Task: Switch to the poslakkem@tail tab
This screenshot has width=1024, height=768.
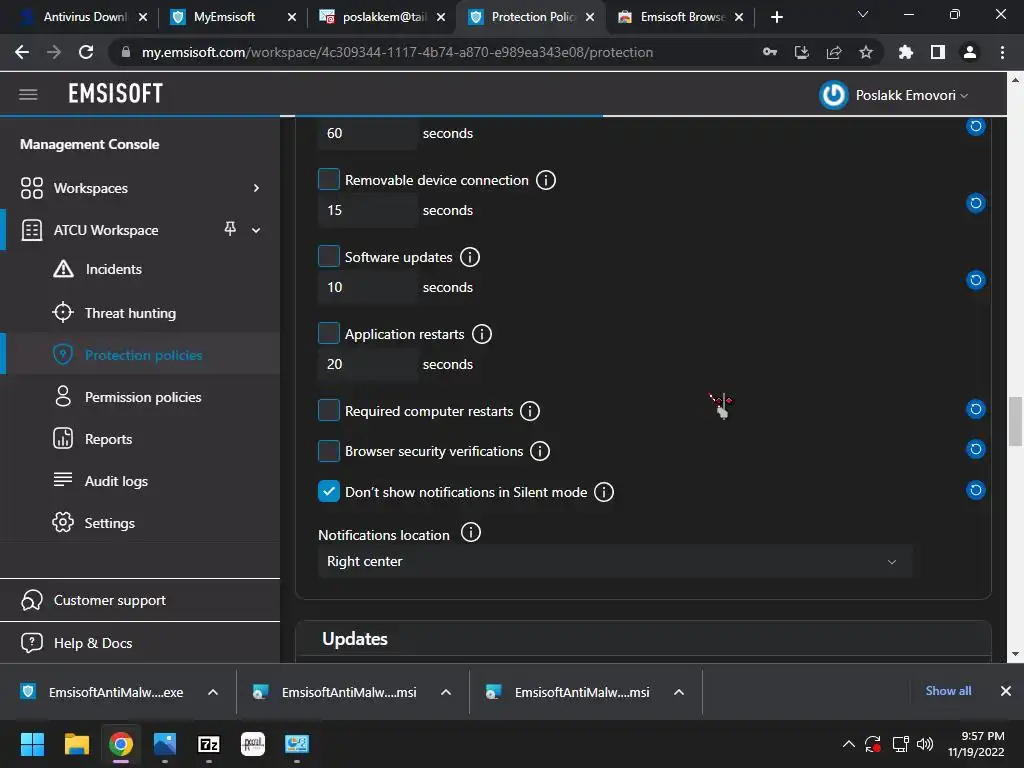Action: pos(382,17)
